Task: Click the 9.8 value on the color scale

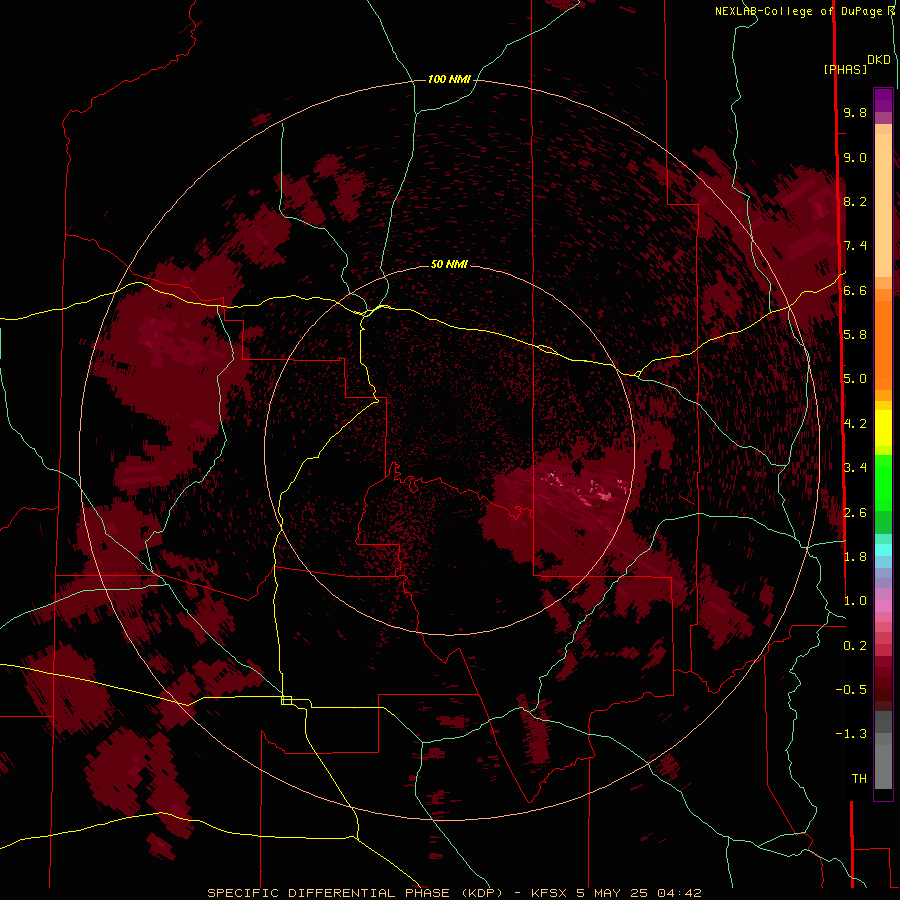Action: 855,112
